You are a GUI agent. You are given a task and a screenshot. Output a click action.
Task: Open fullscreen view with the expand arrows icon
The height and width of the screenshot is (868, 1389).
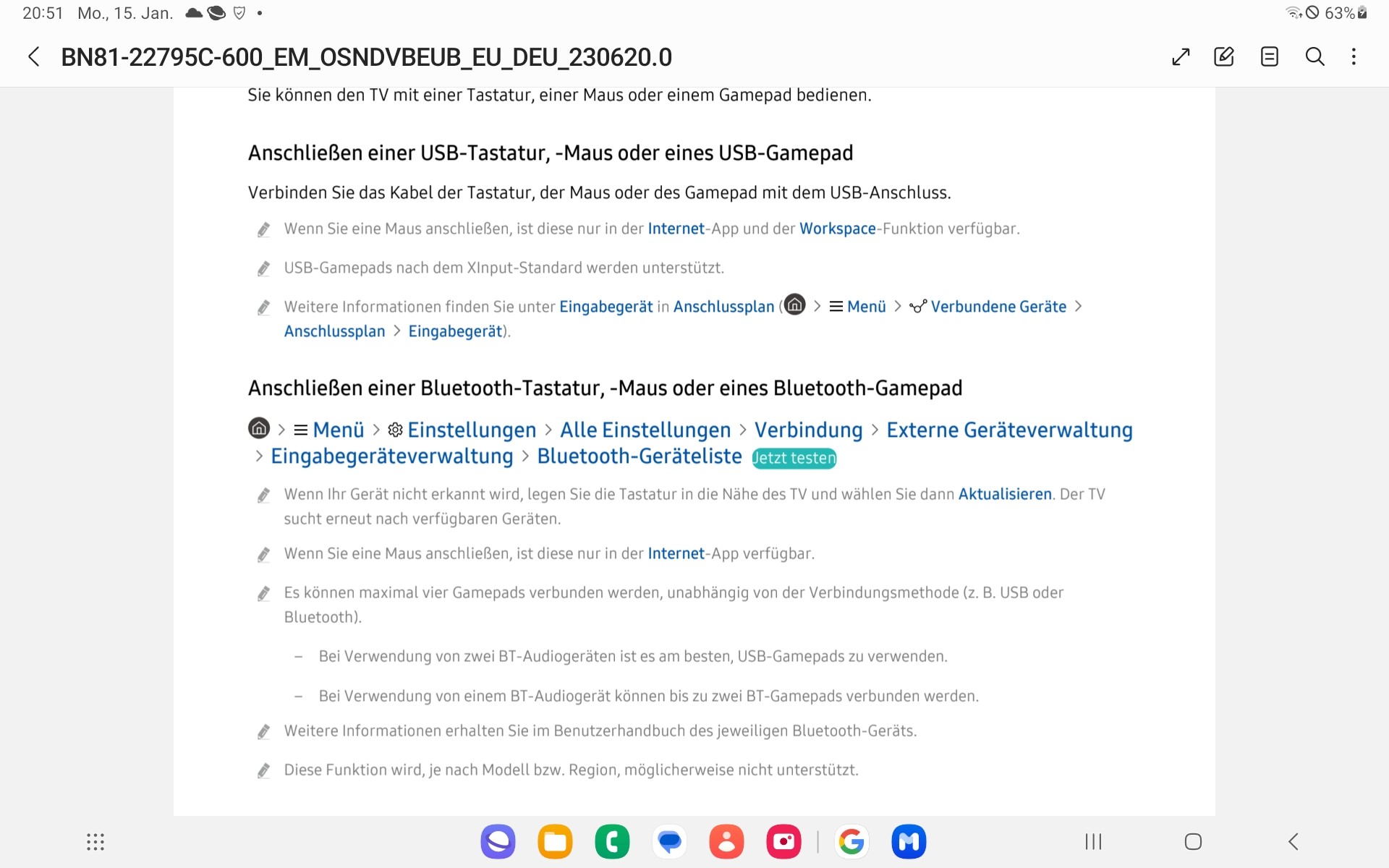tap(1181, 56)
